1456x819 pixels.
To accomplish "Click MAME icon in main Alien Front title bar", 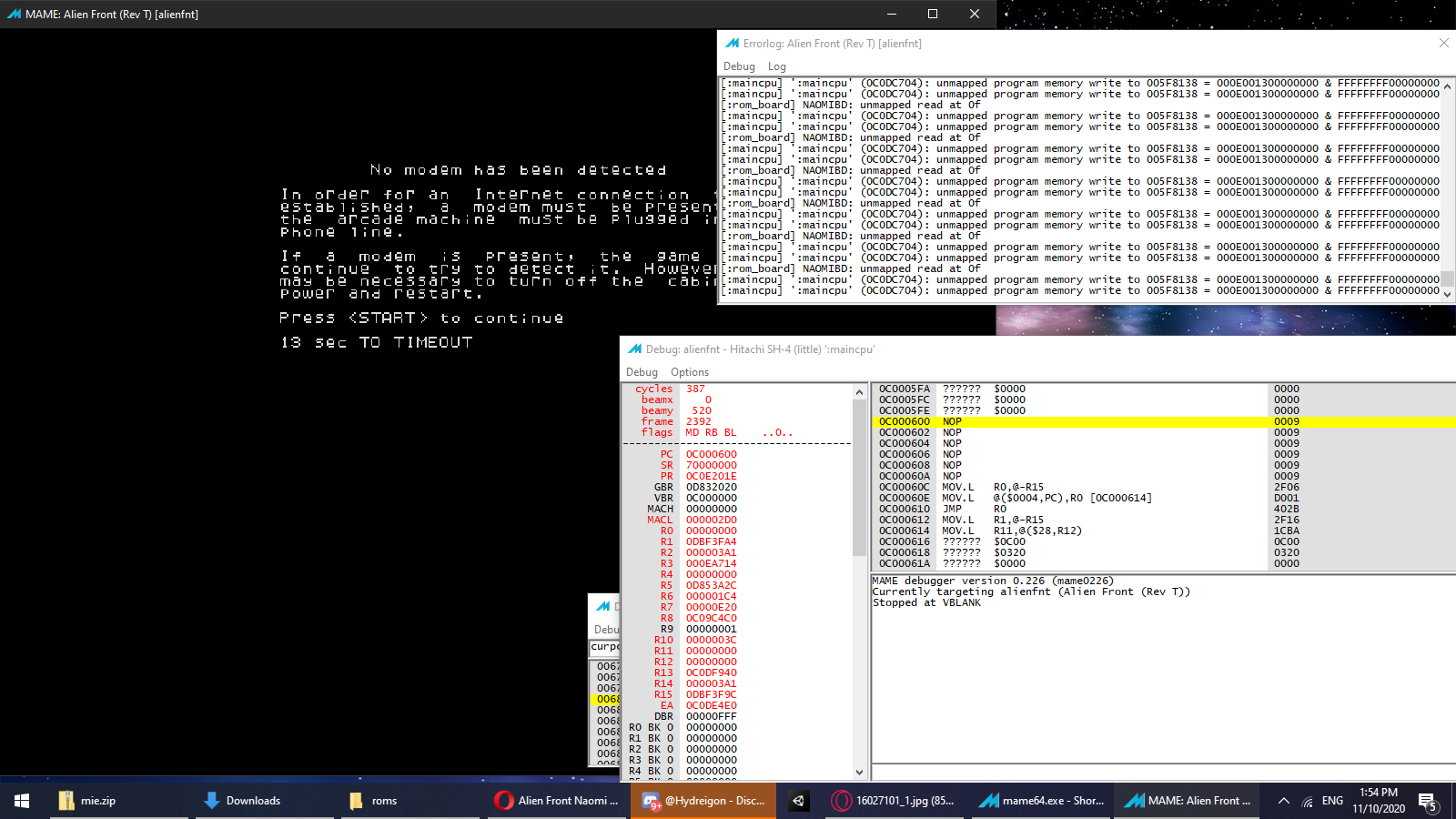I will pyautogui.click(x=13, y=14).
